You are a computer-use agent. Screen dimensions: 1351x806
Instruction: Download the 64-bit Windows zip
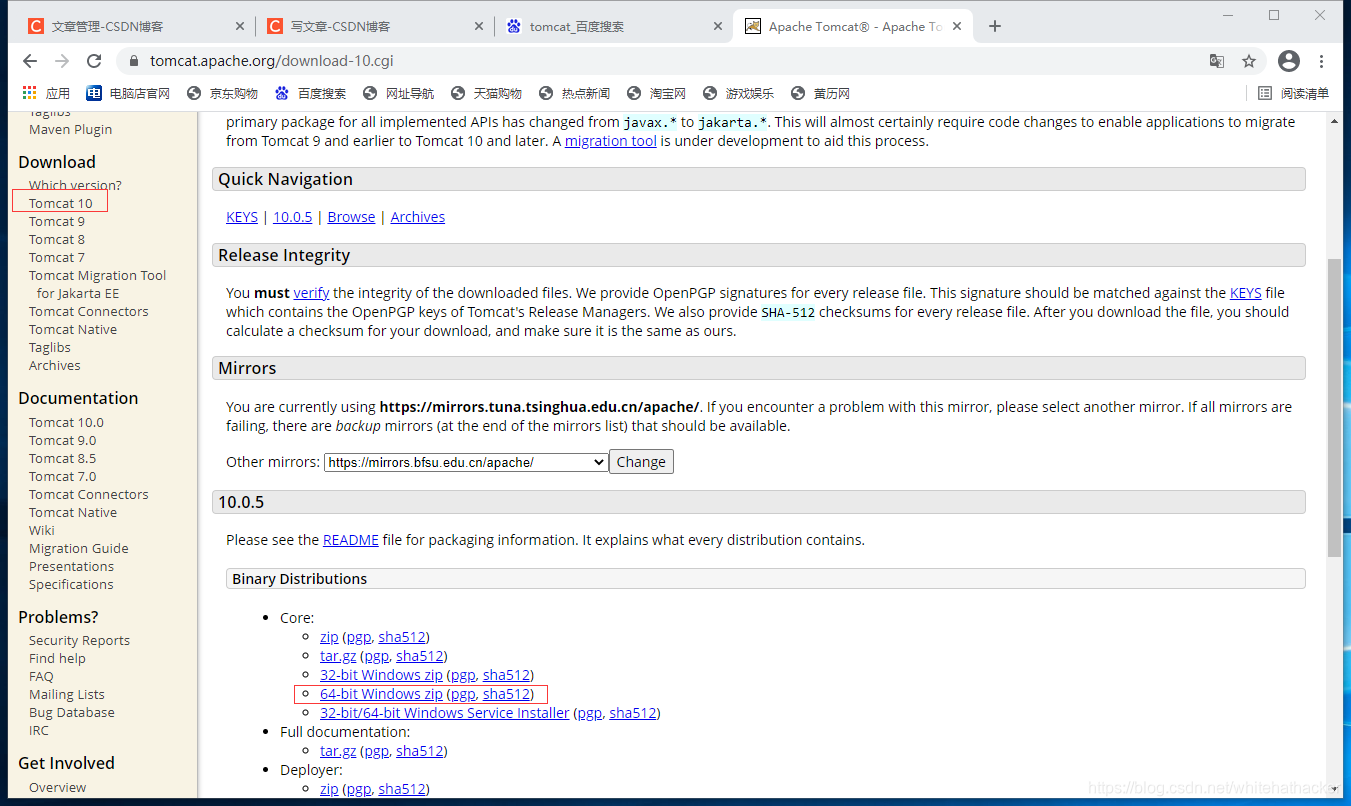[381, 694]
